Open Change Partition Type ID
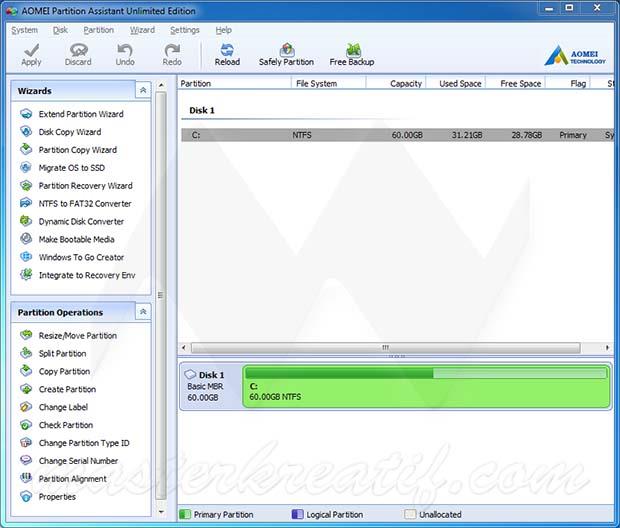 (x=84, y=443)
